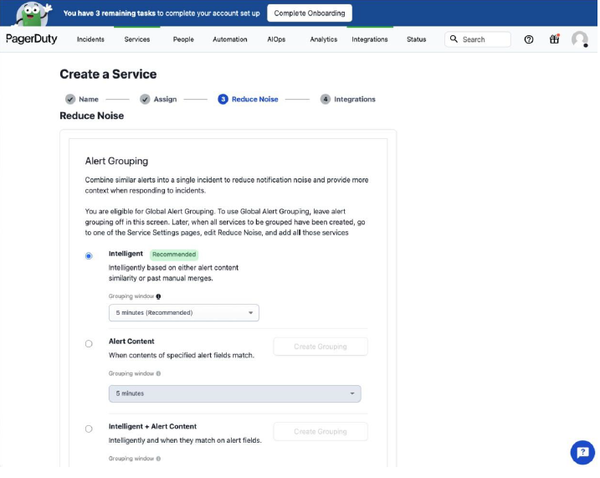Go to the Integrations nav item
Image resolution: width=600 pixels, height=478 pixels.
click(x=370, y=39)
